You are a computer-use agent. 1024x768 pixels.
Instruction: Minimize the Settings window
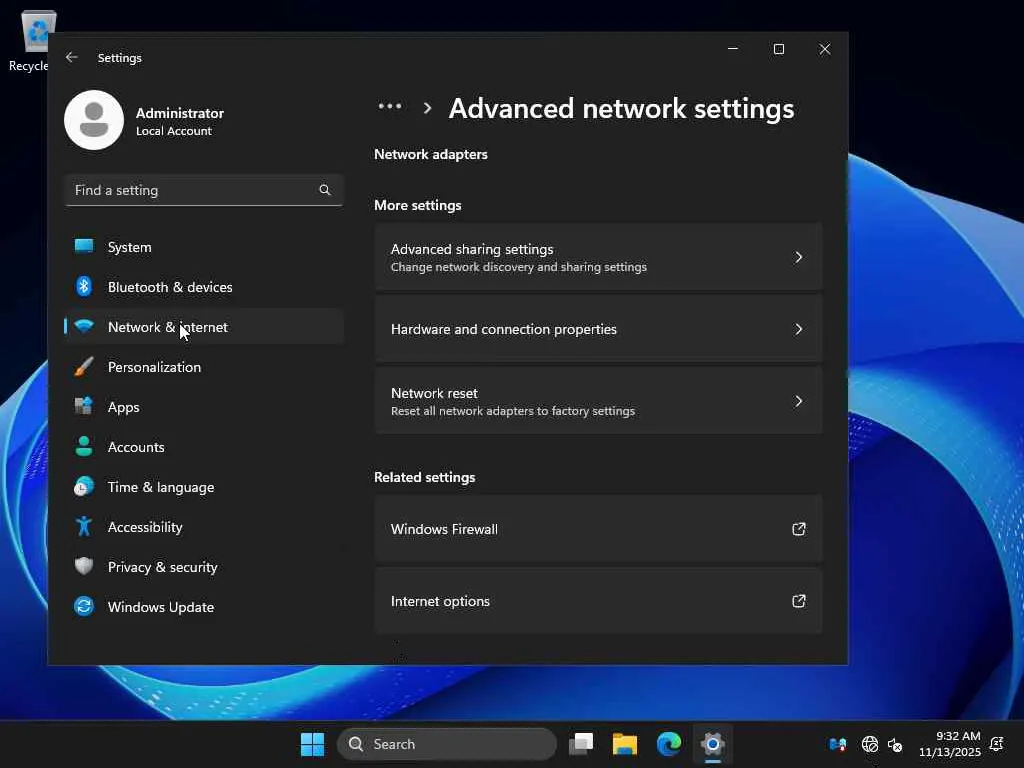tap(733, 49)
